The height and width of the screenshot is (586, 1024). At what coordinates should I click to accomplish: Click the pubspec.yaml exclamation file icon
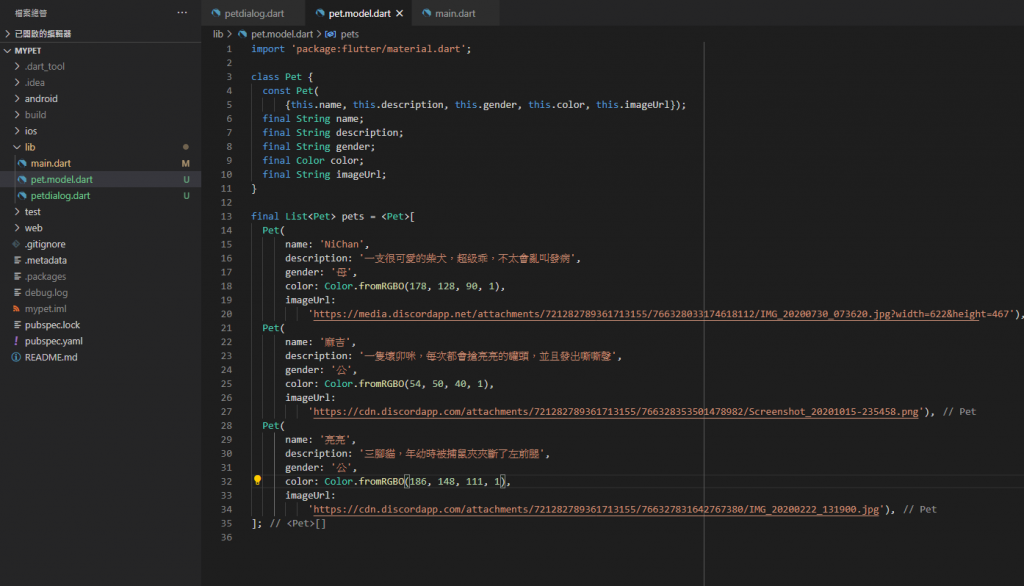[x=16, y=341]
